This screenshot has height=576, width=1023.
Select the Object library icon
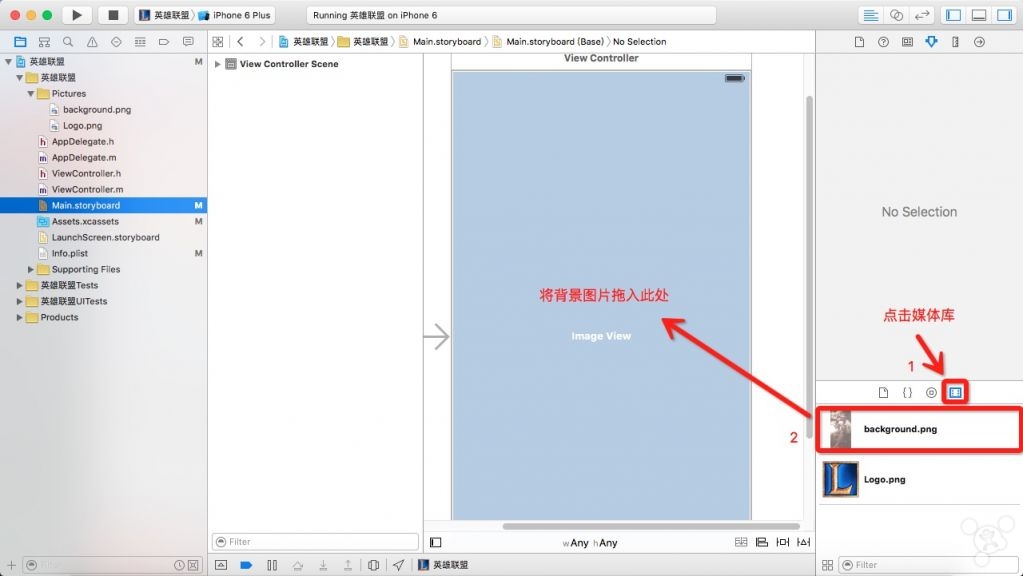pos(931,393)
